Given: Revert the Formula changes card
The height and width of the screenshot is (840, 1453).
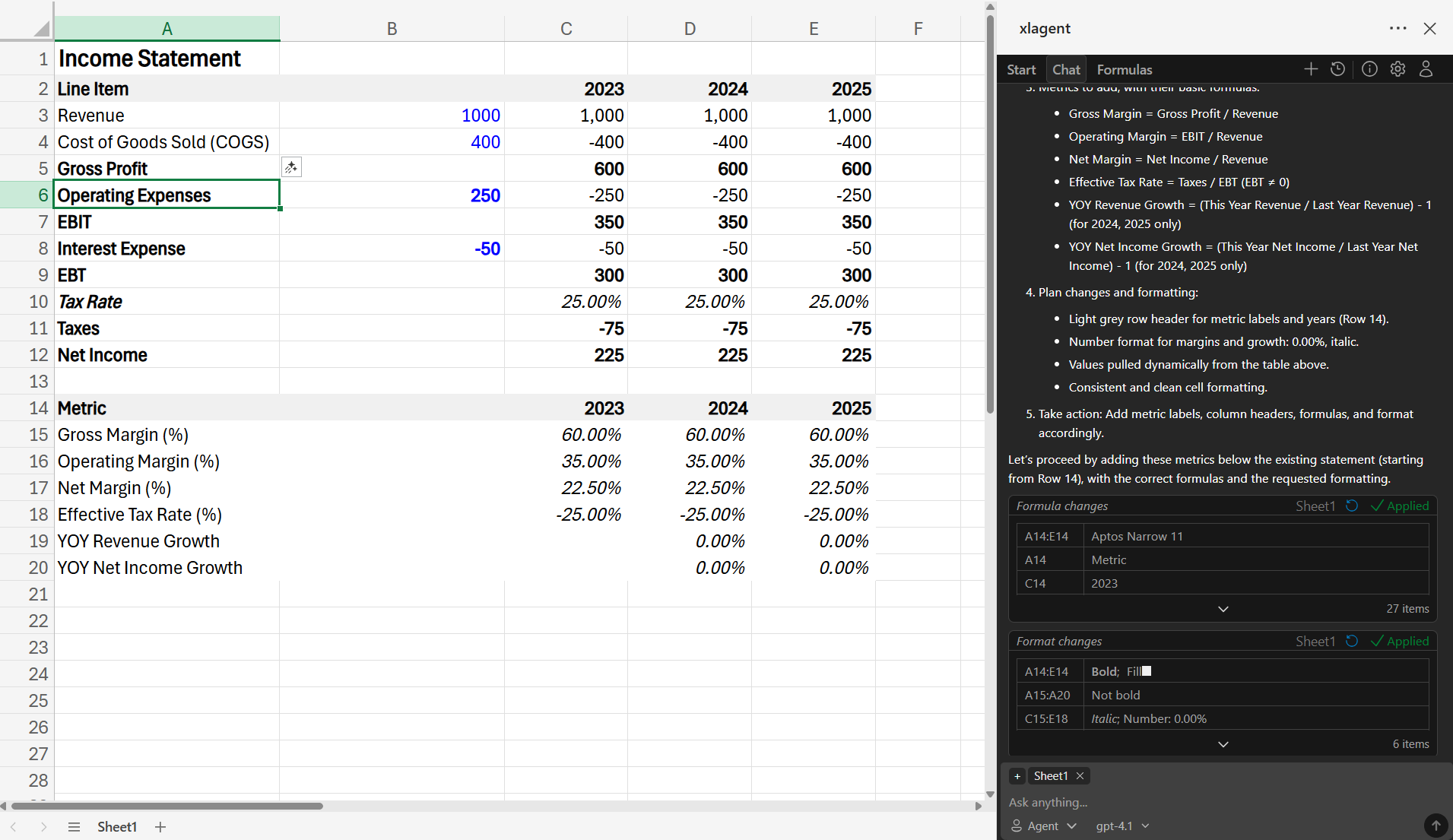Looking at the screenshot, I should pos(1352,506).
